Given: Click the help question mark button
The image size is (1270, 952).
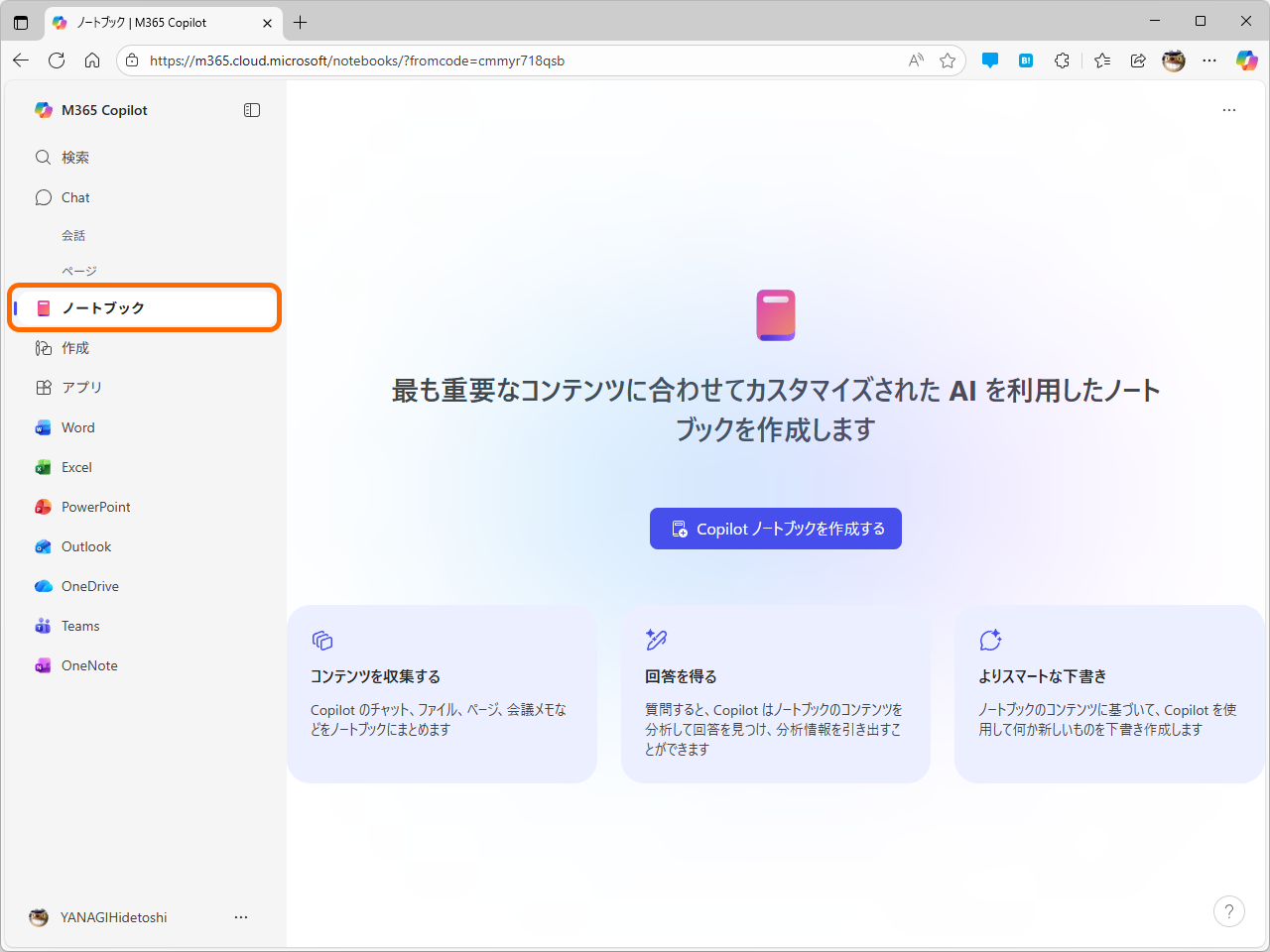Looking at the screenshot, I should [1229, 911].
